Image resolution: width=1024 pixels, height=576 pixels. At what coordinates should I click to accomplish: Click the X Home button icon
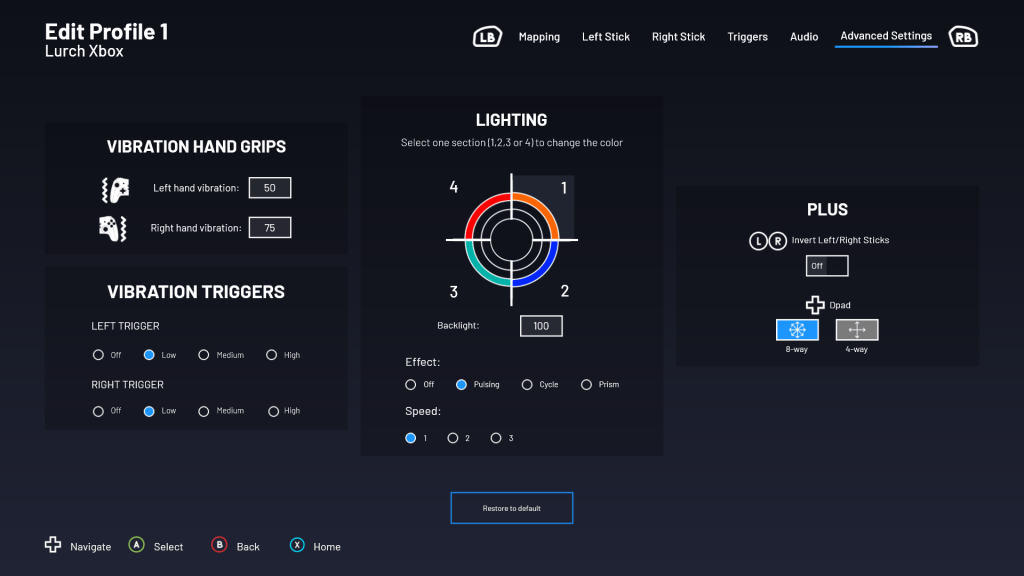coord(297,545)
